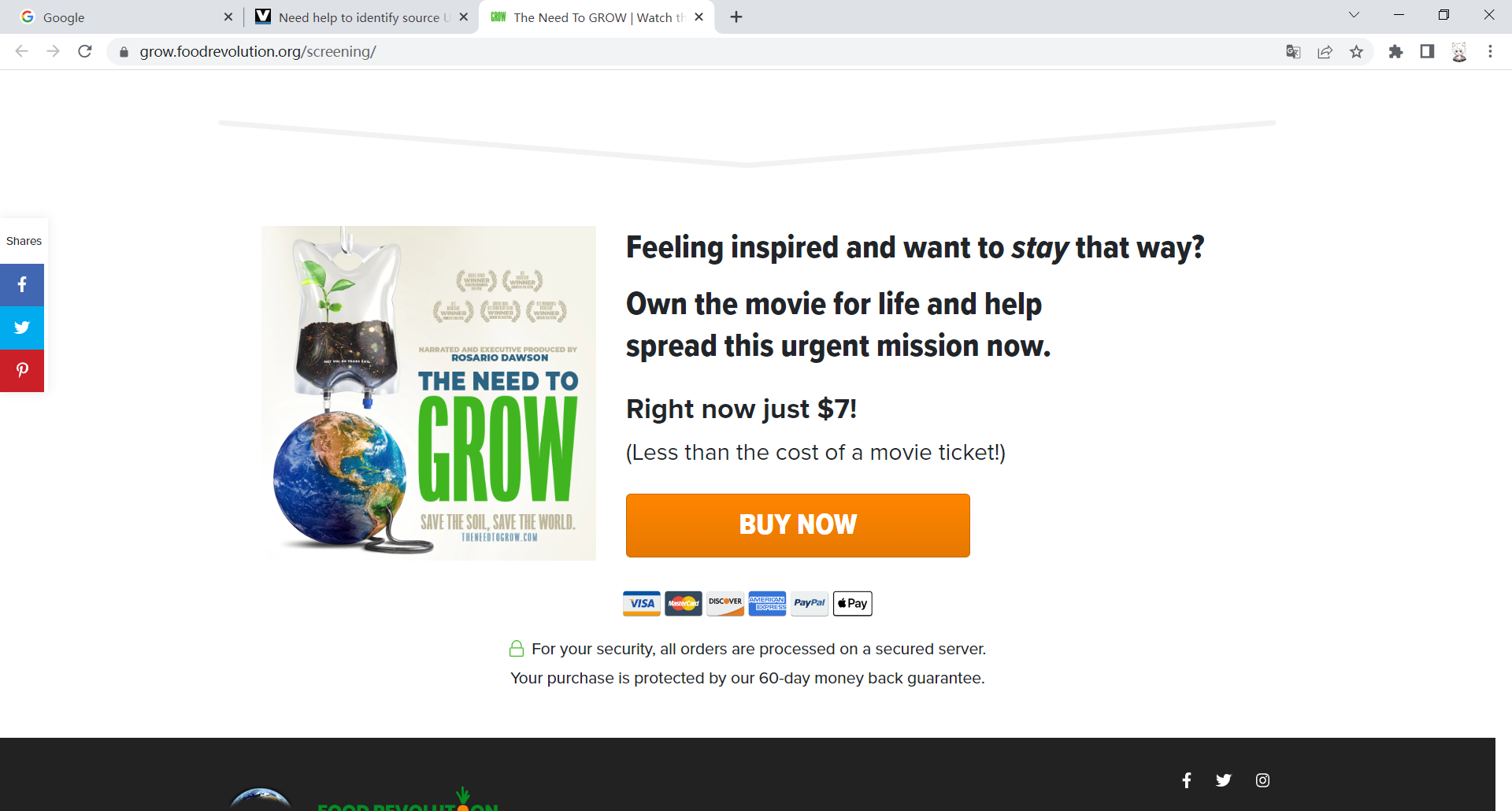Open Instagram icon in footer
This screenshot has width=1512, height=811.
(x=1262, y=780)
